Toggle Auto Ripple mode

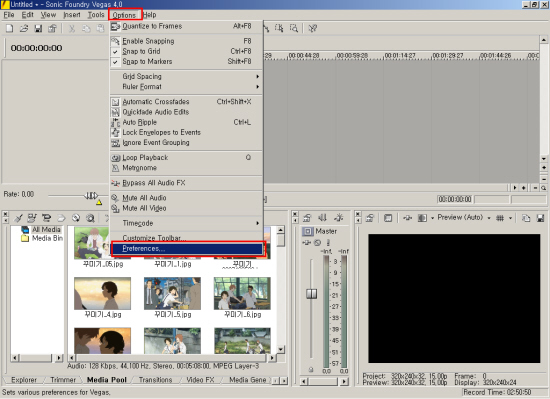coord(186,122)
